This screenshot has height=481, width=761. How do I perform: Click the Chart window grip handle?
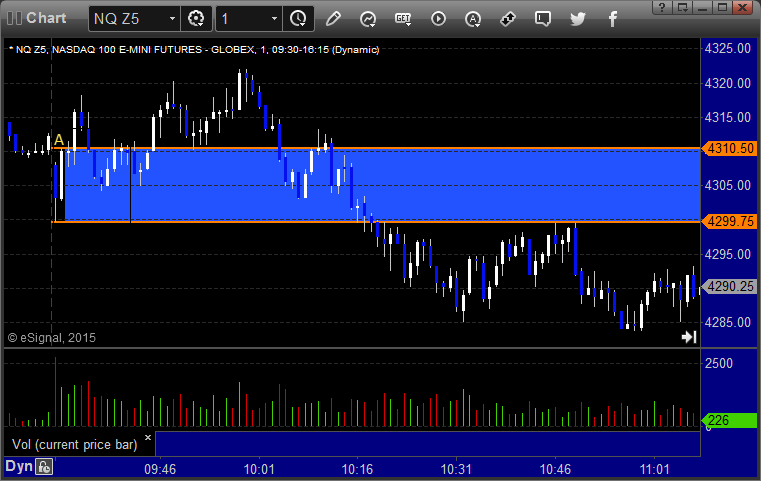point(14,18)
